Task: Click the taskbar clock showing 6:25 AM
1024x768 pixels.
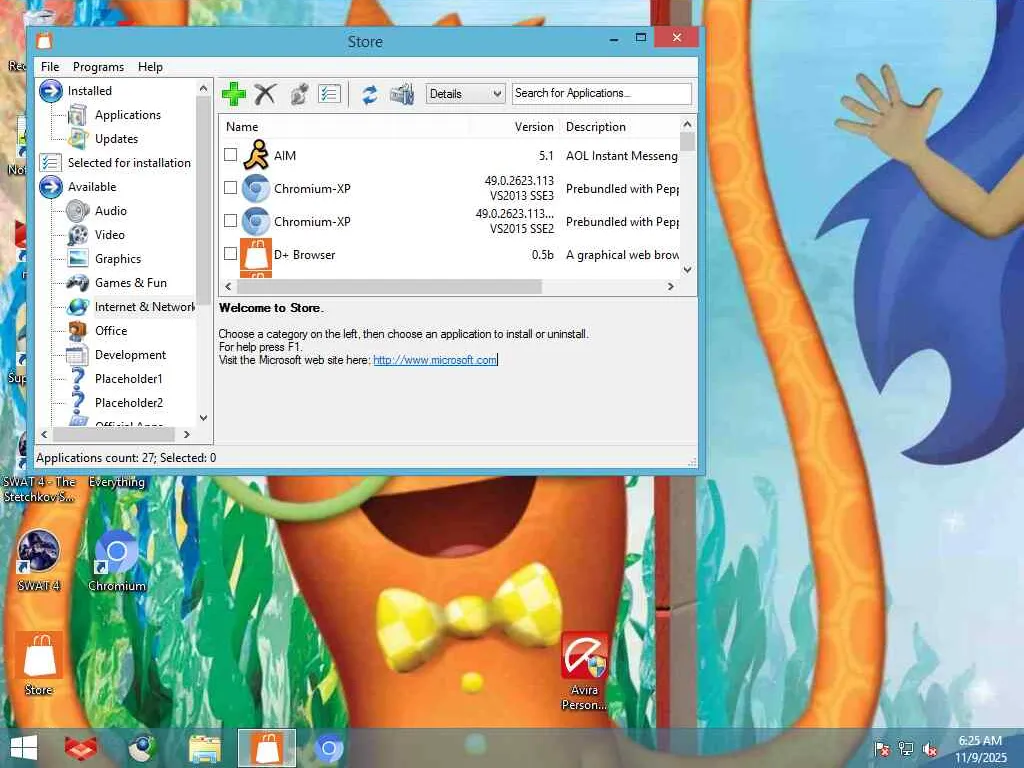Action: tap(980, 749)
